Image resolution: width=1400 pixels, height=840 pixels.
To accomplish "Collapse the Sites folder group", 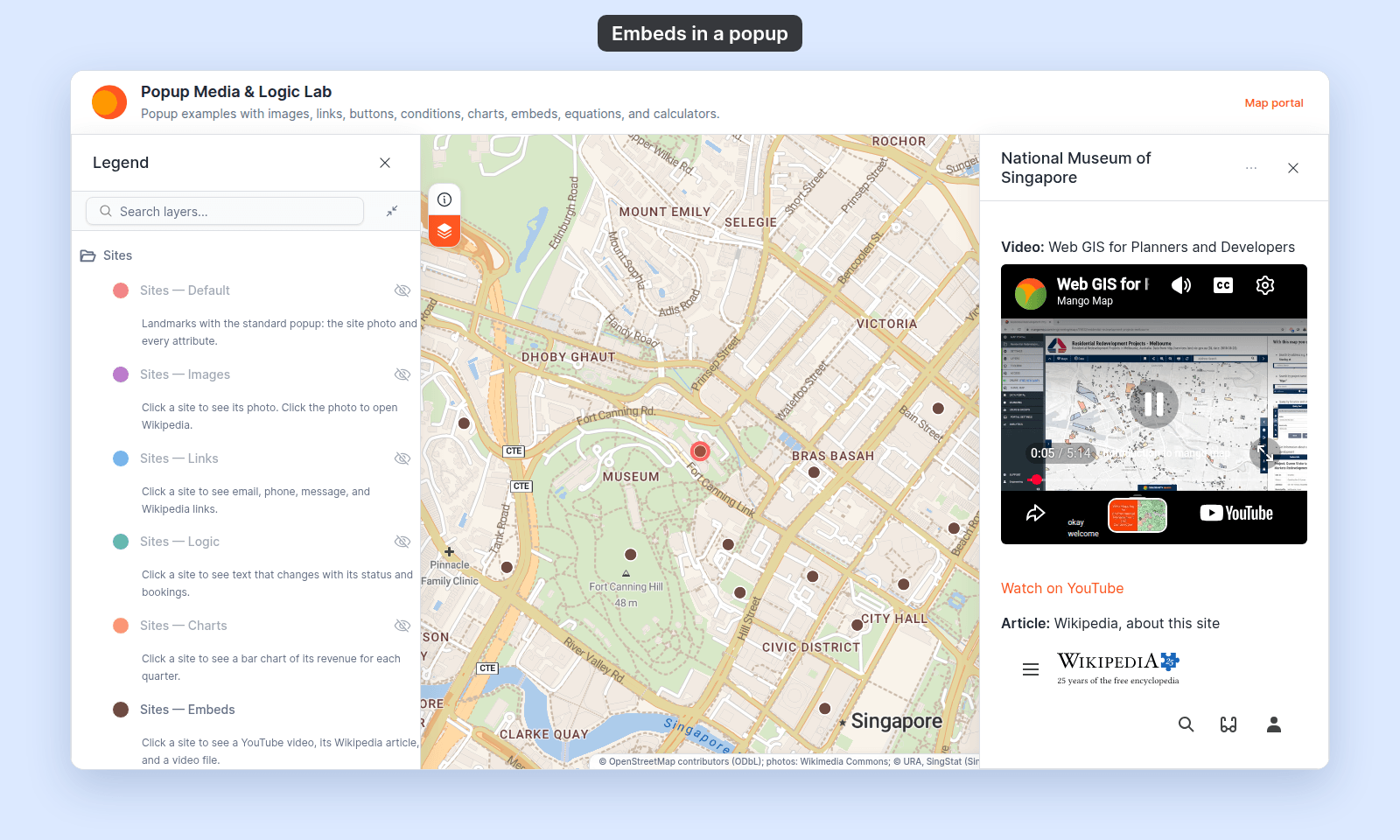I will pos(88,255).
